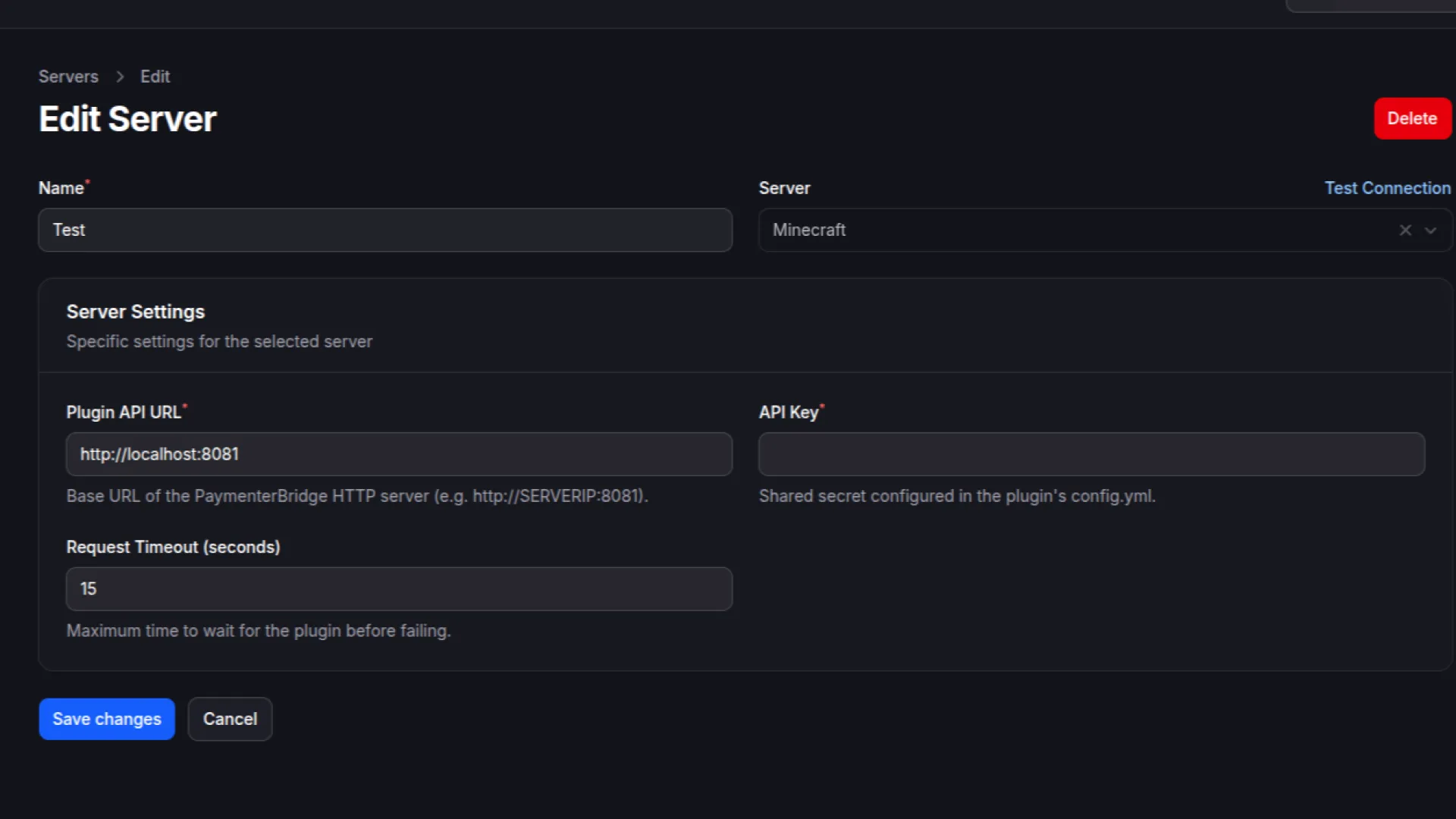Go back to Servers via the breadcrumb

pos(68,77)
